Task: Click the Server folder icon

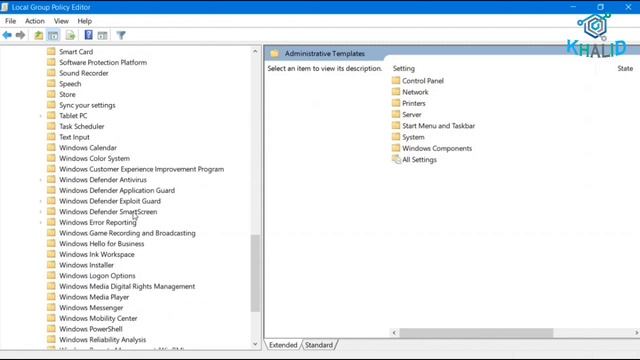Action: point(396,114)
